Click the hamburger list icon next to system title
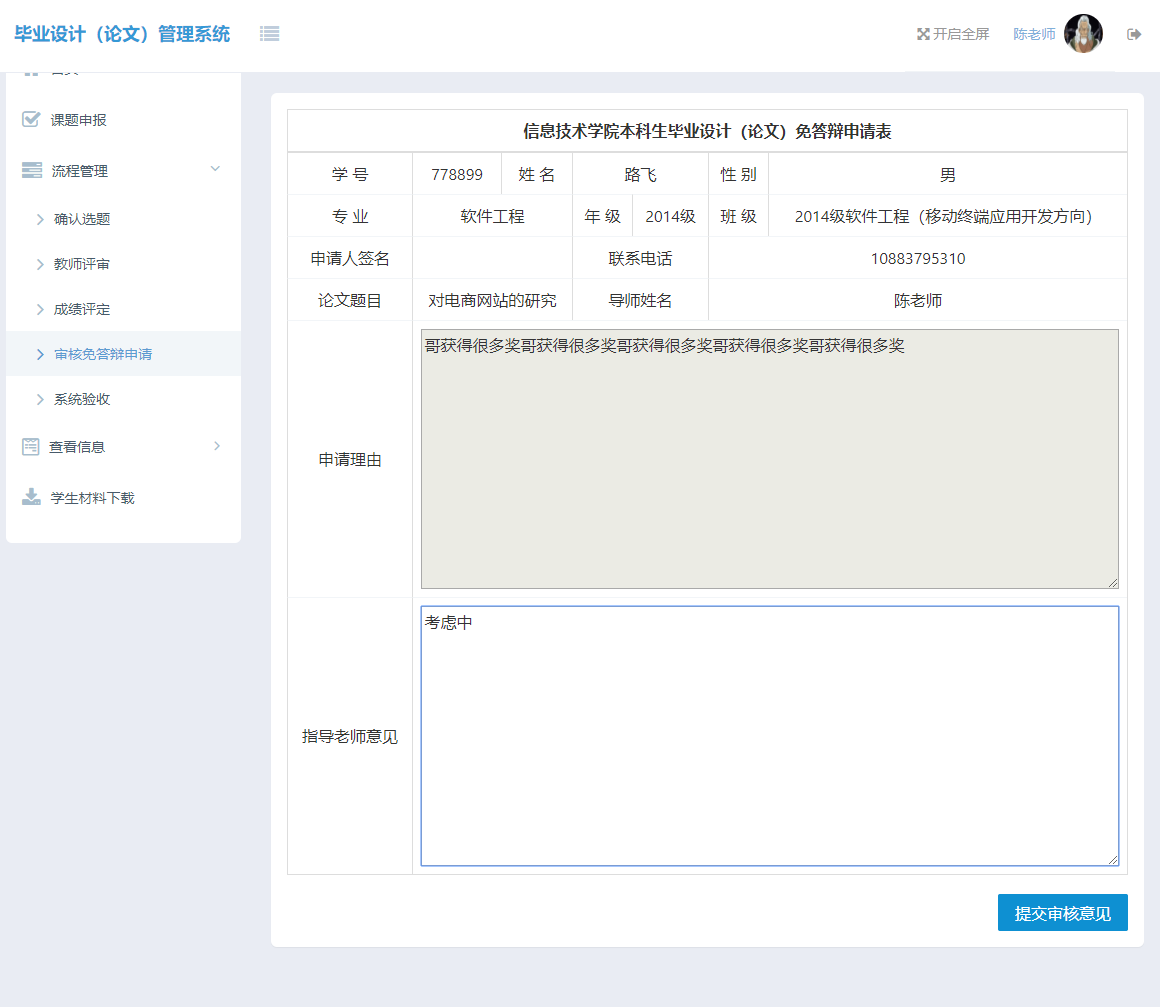 click(x=268, y=33)
